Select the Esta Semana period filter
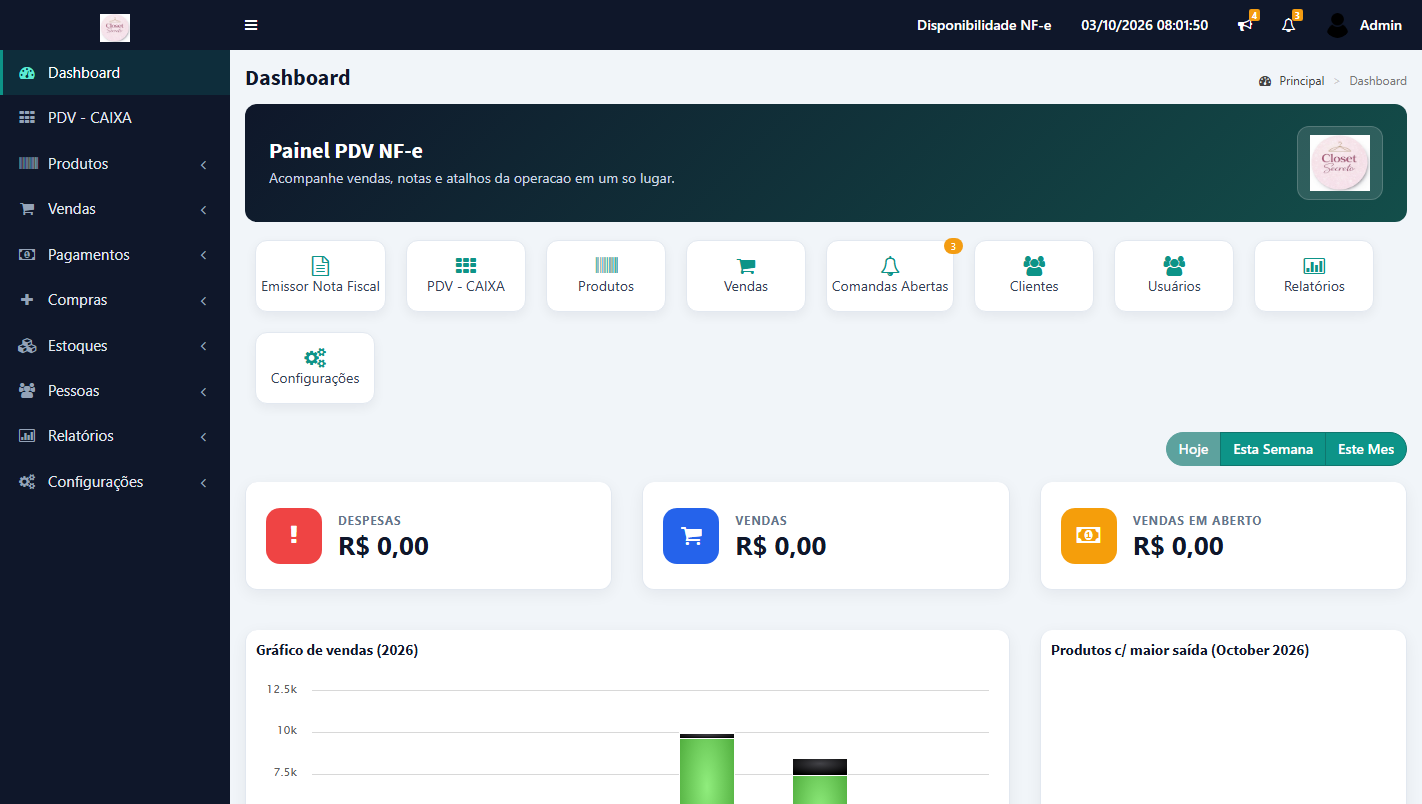This screenshot has height=804, width=1422. (x=1273, y=449)
